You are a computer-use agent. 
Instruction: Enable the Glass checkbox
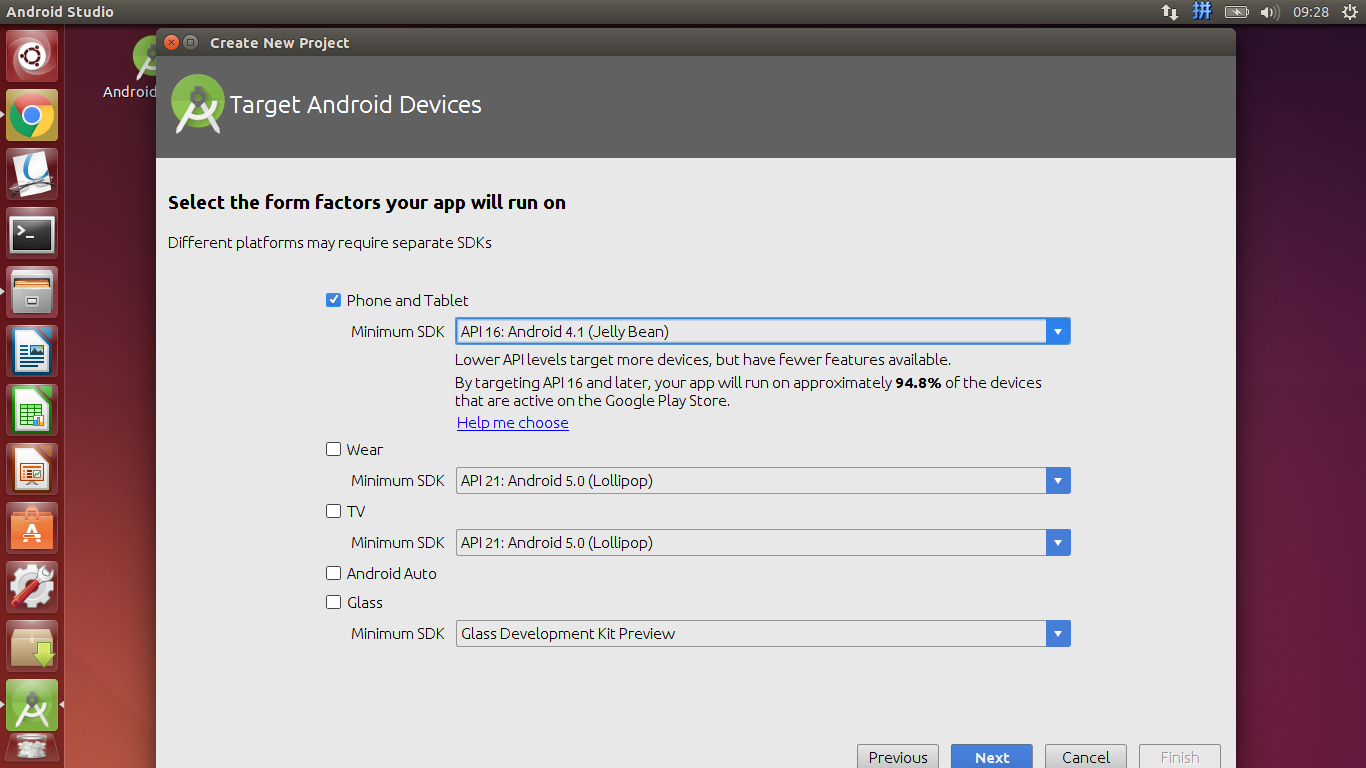334,602
